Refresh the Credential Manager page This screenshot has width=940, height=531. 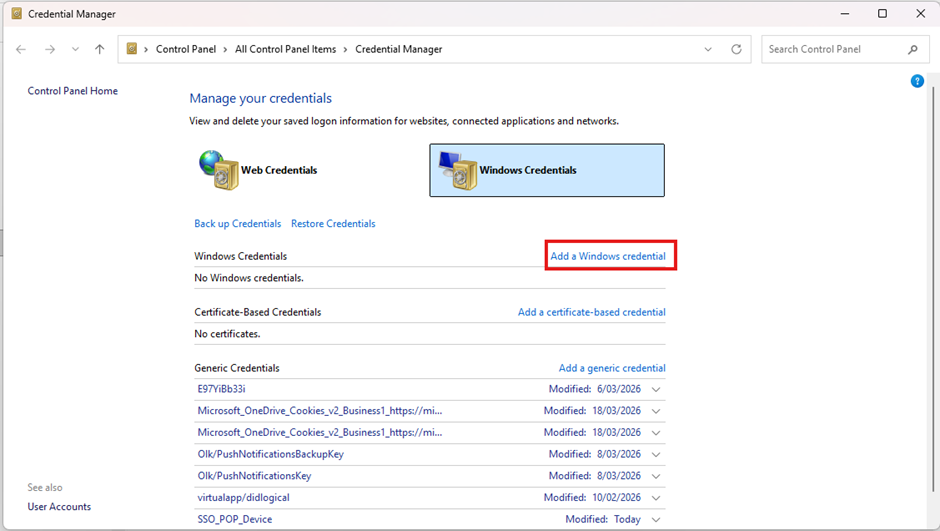(x=737, y=49)
